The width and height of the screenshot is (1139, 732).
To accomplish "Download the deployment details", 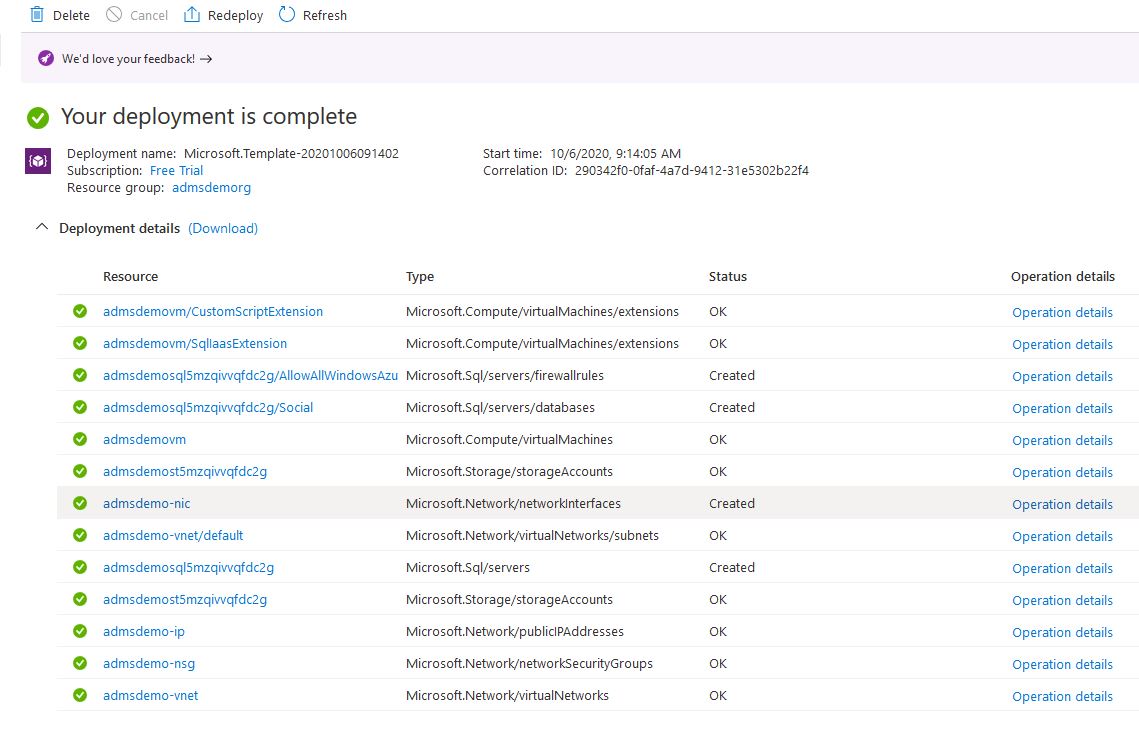I will [x=223, y=228].
